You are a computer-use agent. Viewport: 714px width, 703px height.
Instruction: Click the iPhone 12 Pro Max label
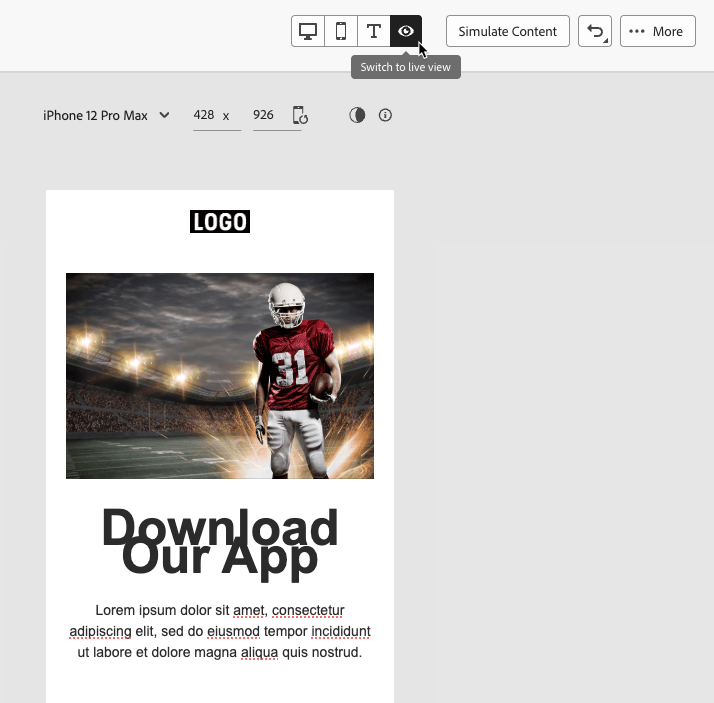click(x=95, y=116)
